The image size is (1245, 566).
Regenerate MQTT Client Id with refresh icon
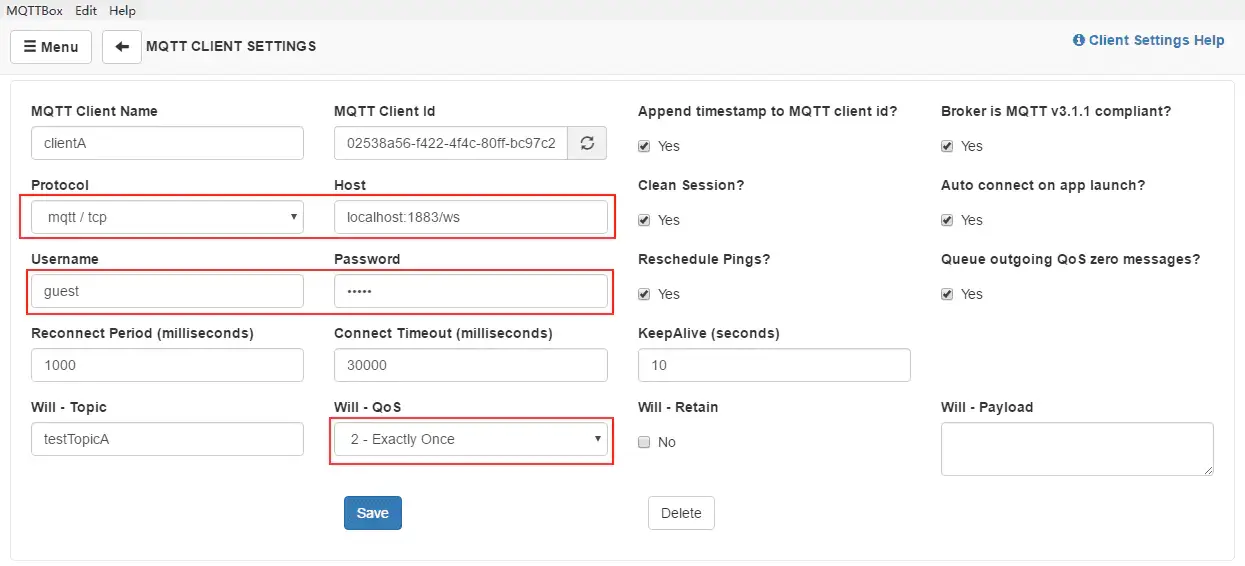coord(587,143)
